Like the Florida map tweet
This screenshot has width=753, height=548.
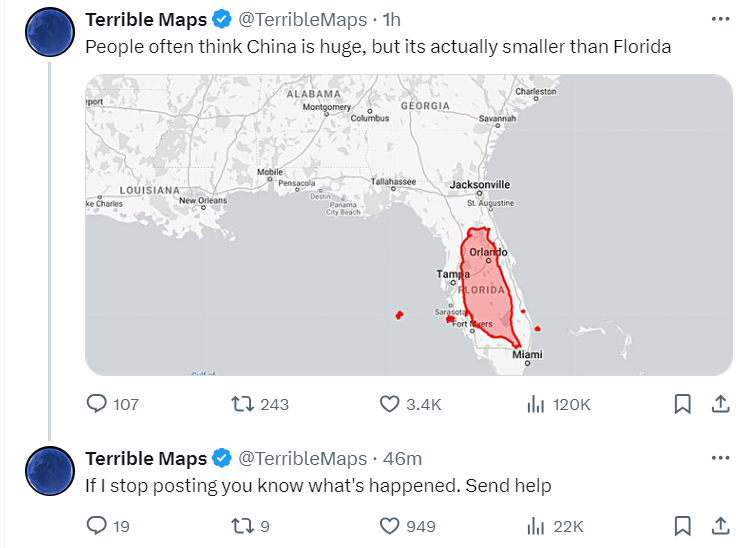(x=390, y=404)
